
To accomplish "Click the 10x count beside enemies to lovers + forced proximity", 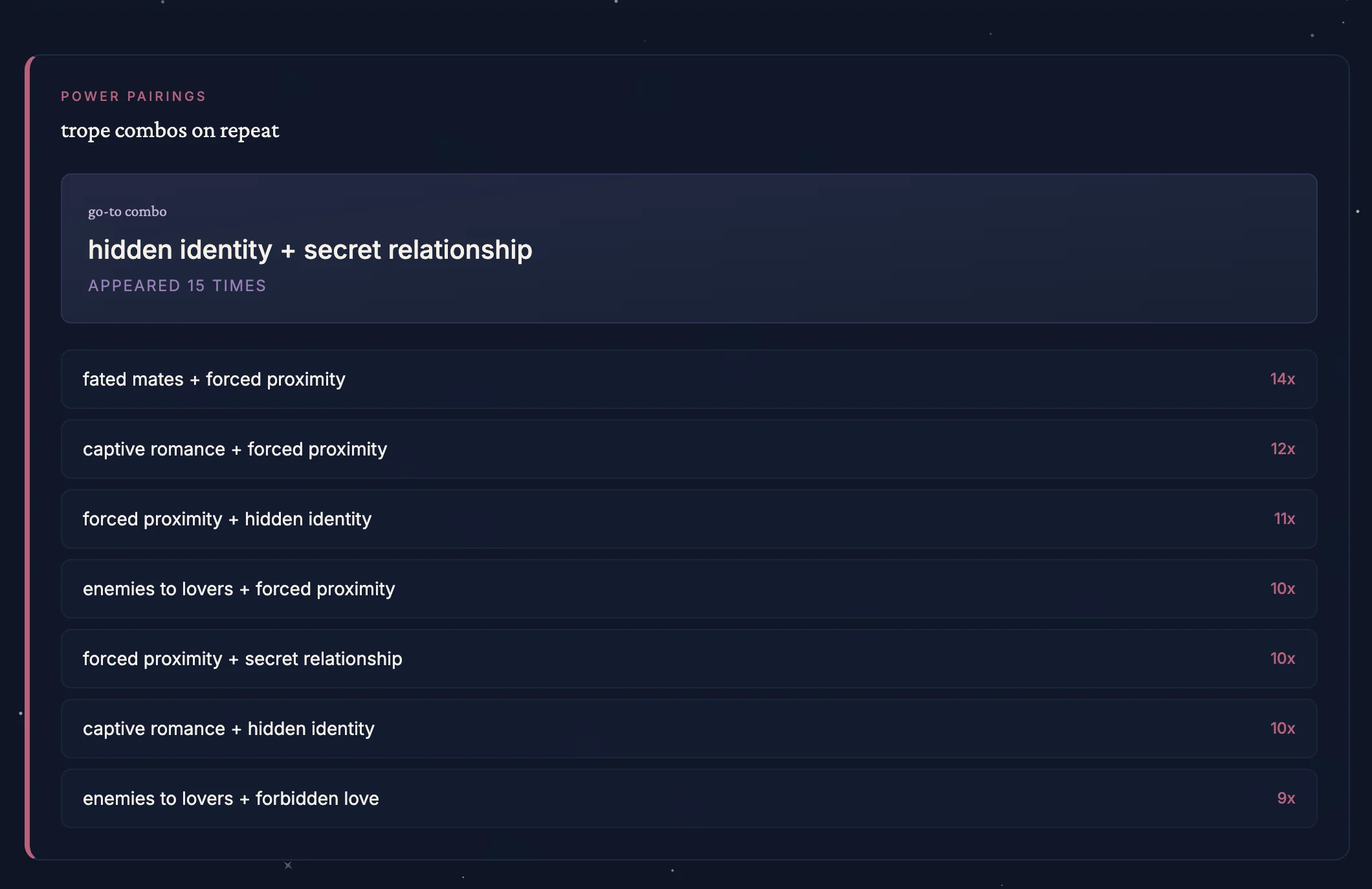I will [1282, 589].
